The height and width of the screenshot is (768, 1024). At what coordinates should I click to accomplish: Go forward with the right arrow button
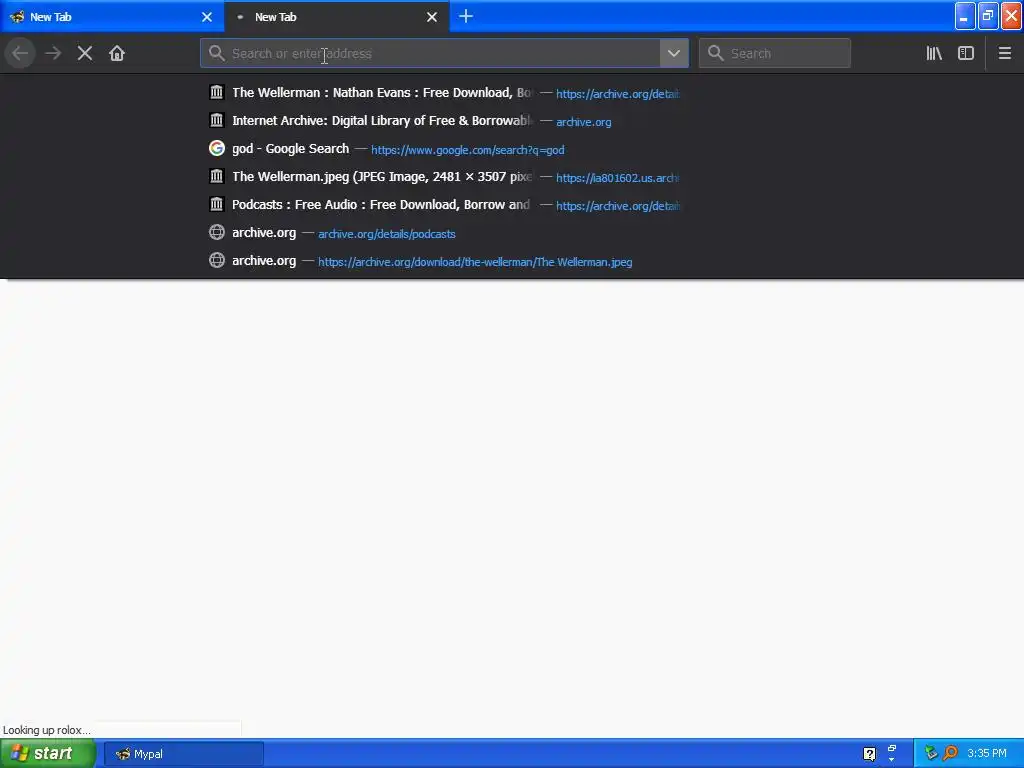(53, 53)
